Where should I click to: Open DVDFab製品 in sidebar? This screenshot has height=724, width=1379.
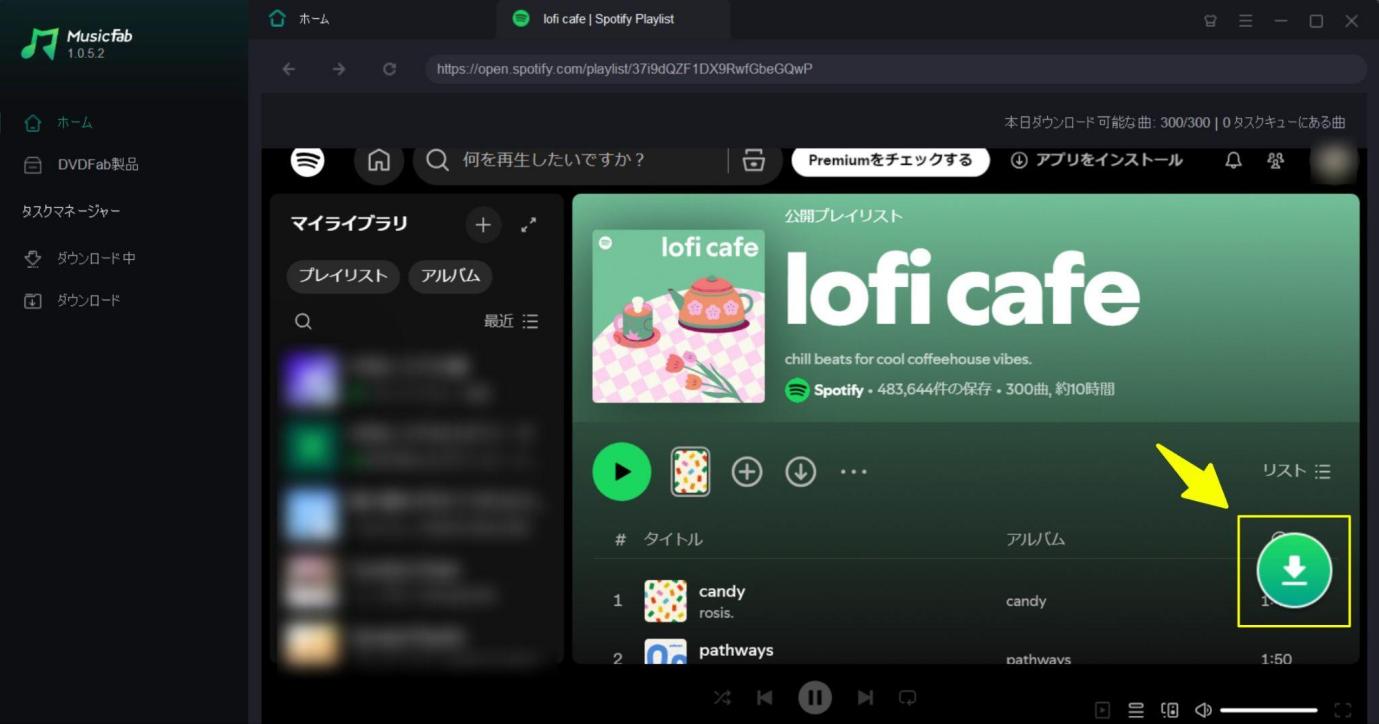pyautogui.click(x=82, y=164)
